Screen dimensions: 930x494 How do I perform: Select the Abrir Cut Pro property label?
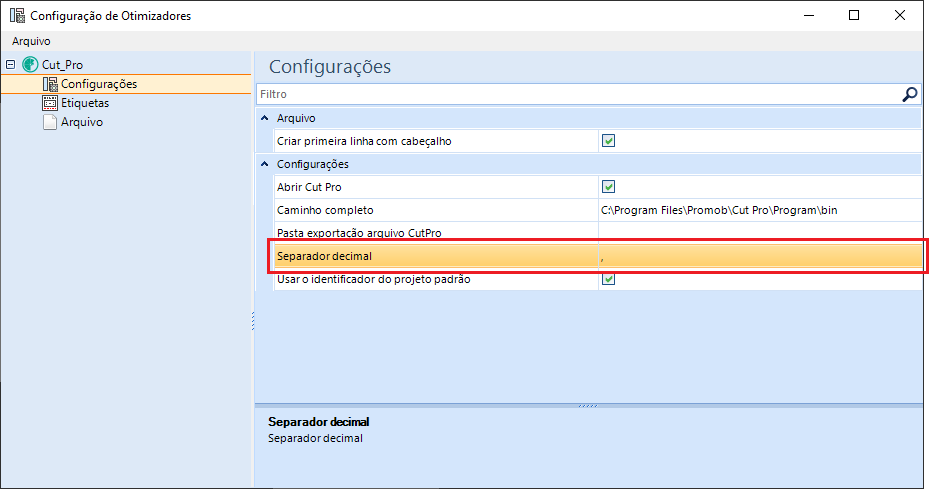[309, 187]
